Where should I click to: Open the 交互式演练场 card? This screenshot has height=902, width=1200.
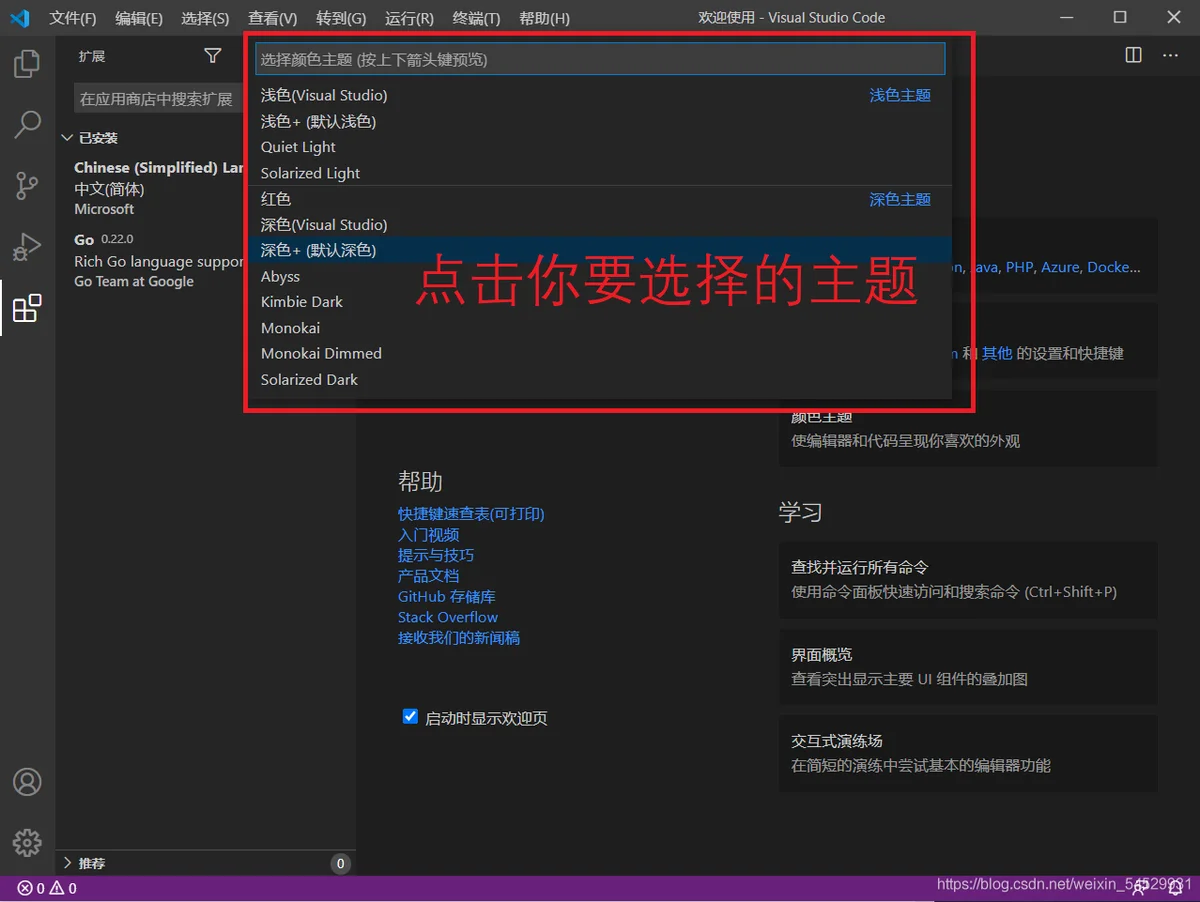[x=968, y=752]
